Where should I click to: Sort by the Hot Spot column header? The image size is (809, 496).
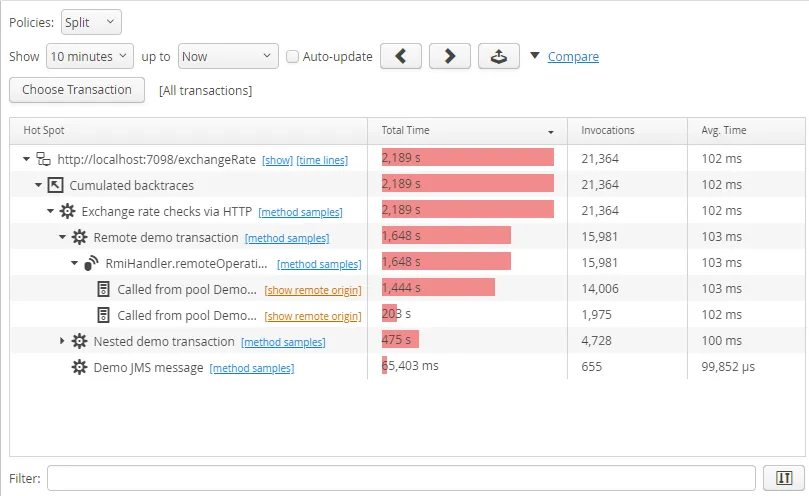tap(188, 131)
